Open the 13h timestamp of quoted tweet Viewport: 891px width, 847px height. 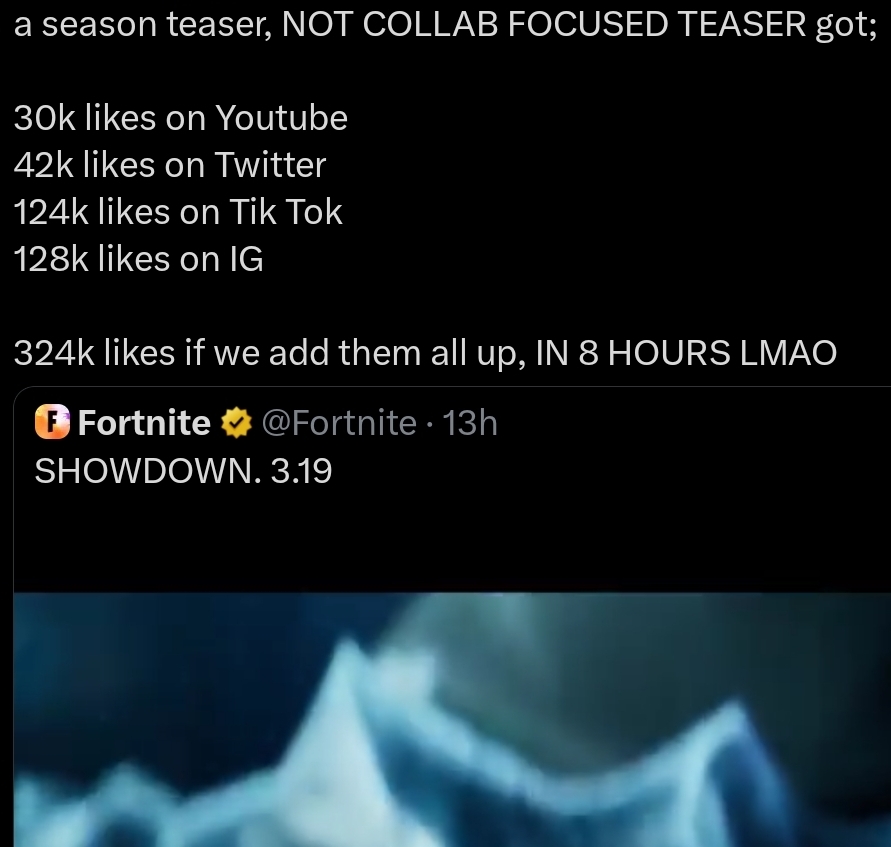[469, 423]
